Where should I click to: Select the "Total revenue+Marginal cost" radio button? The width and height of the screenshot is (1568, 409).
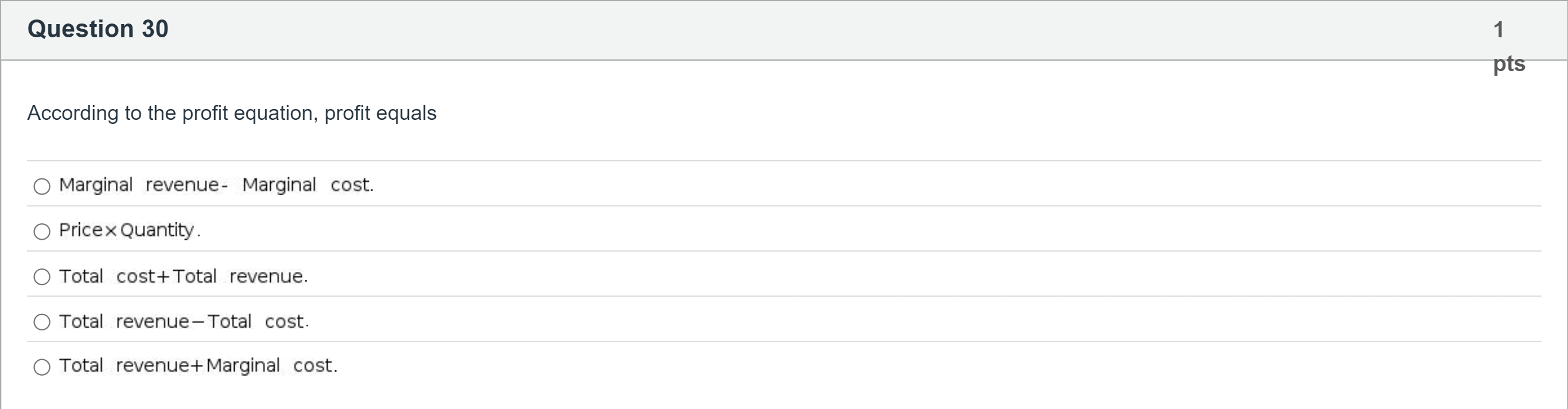pyautogui.click(x=42, y=367)
